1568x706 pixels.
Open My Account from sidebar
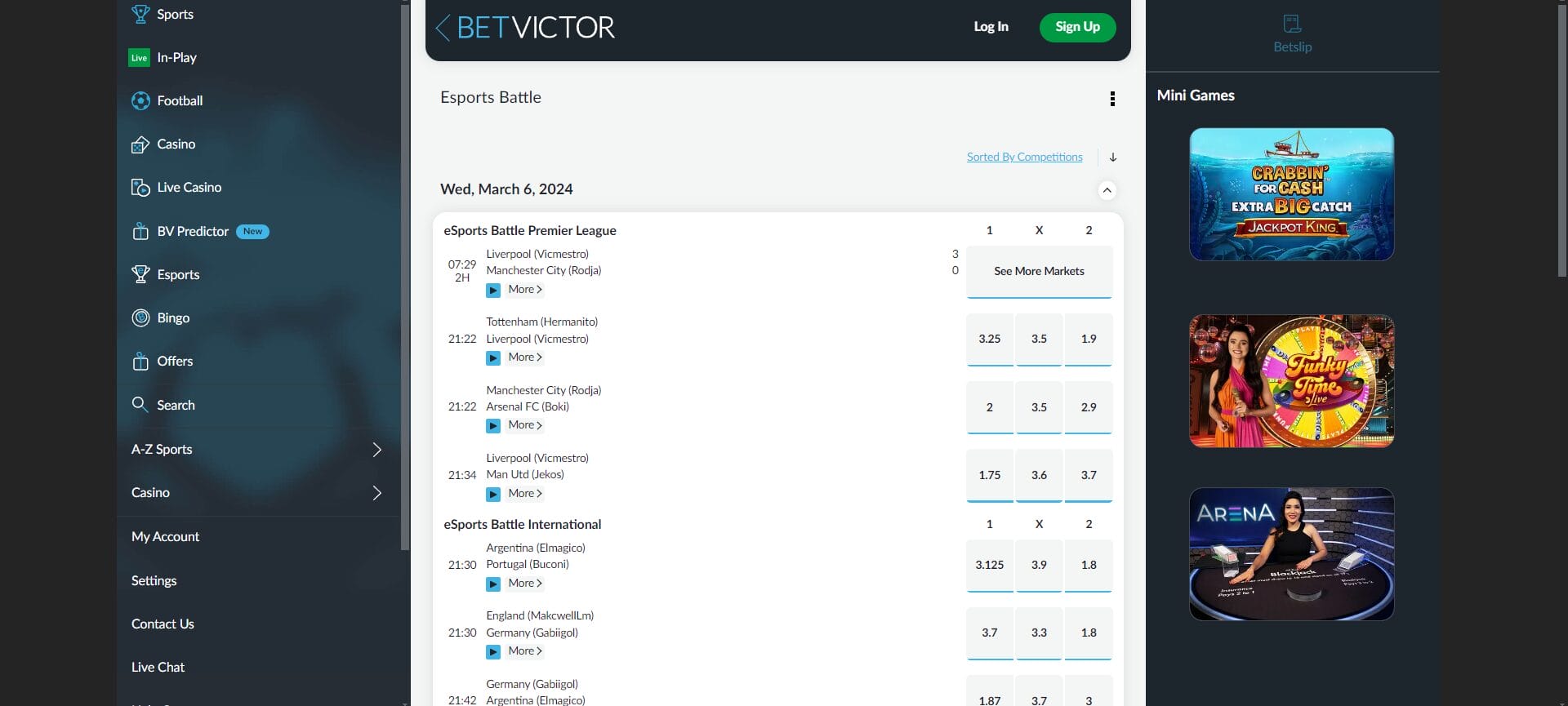click(165, 536)
